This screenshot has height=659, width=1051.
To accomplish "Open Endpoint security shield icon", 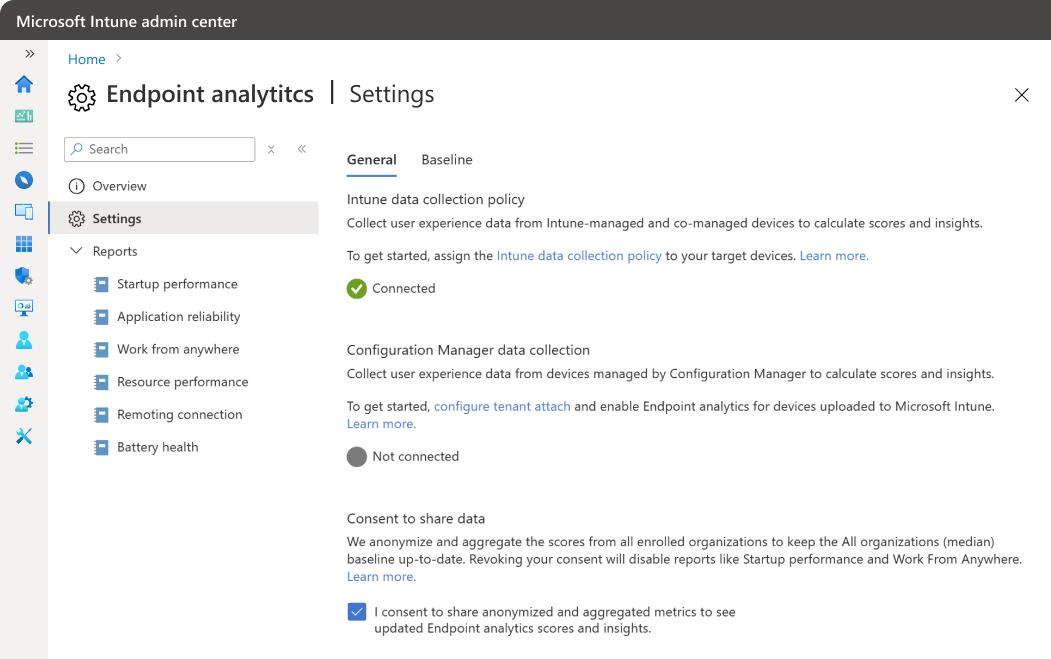I will point(24,276).
